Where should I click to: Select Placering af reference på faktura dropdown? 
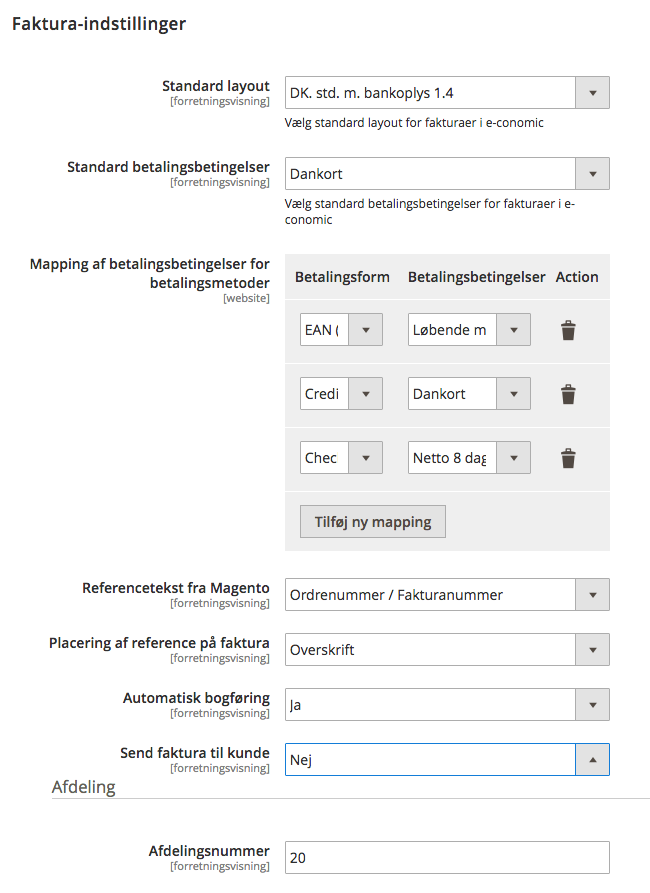click(x=446, y=650)
